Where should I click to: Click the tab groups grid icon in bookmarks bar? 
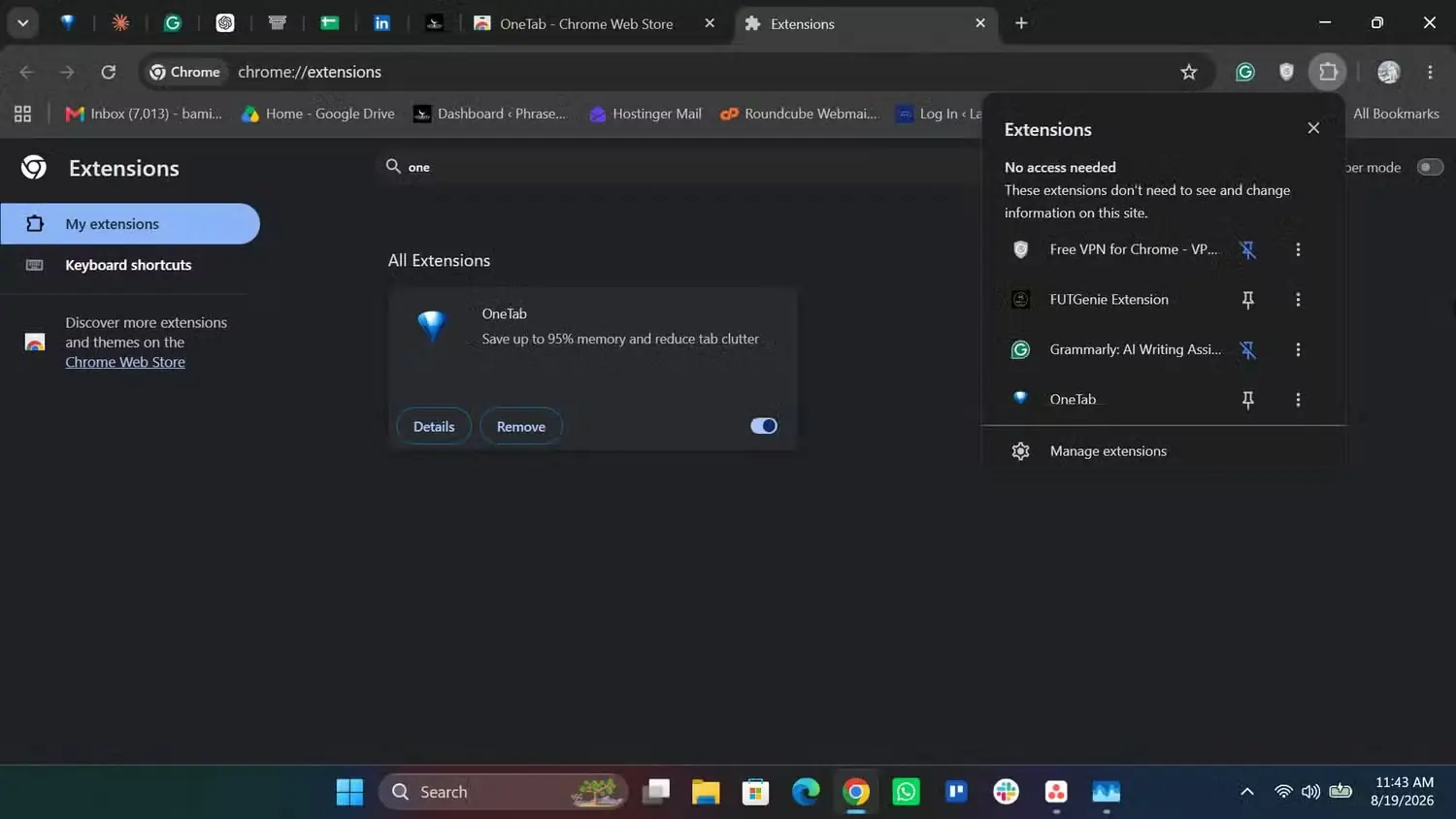(23, 114)
